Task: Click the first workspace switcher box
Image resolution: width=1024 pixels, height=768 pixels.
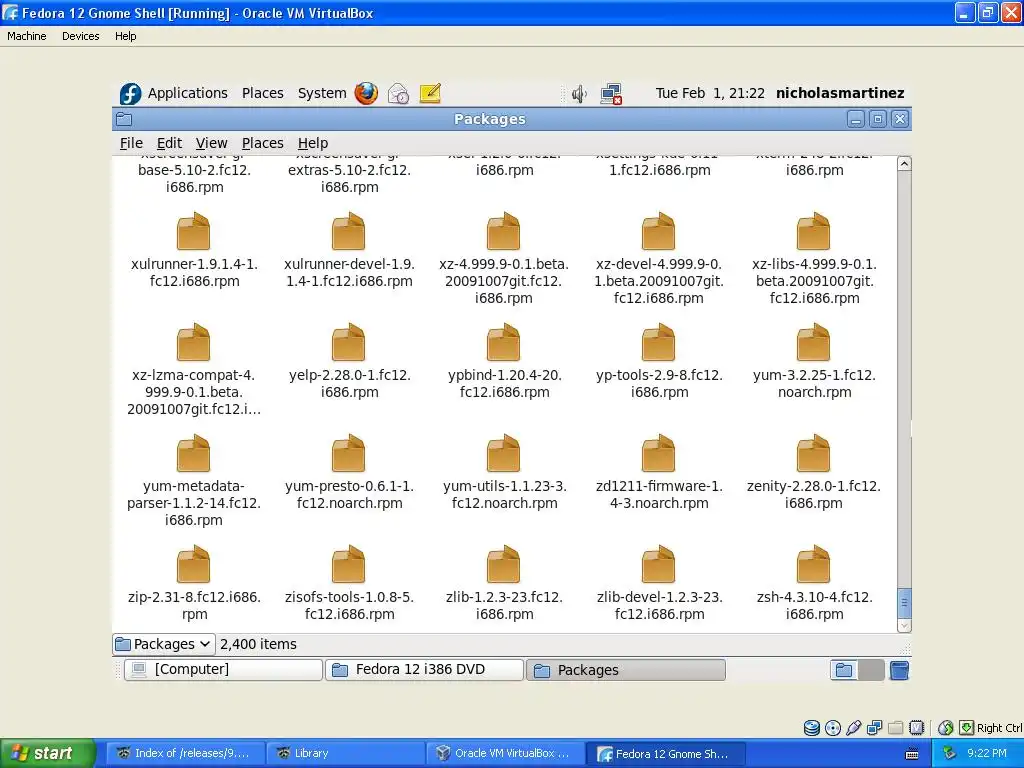Action: point(844,670)
